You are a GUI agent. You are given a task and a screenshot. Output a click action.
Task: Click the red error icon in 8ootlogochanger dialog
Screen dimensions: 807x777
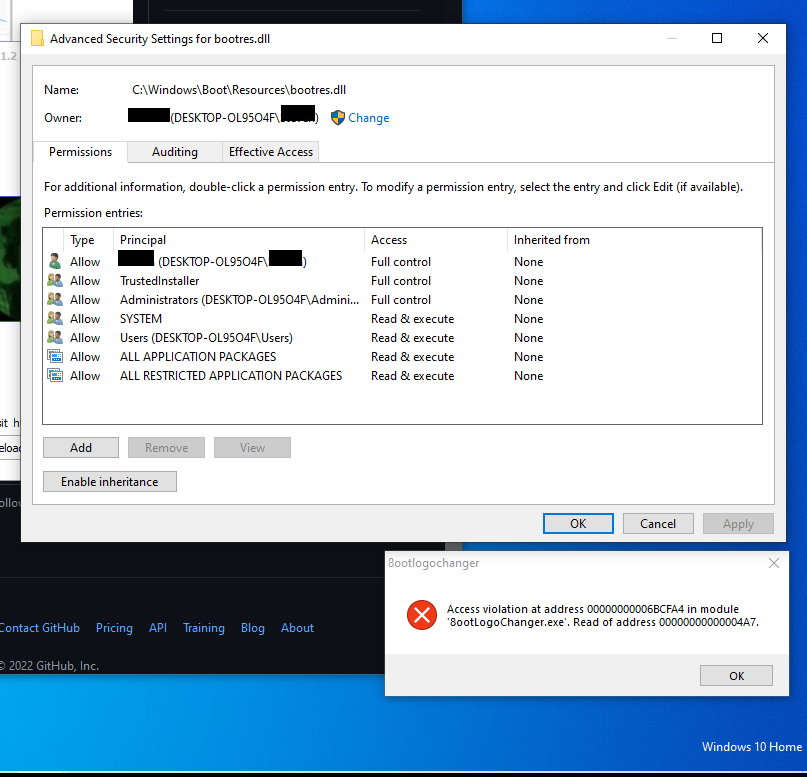[x=422, y=616]
